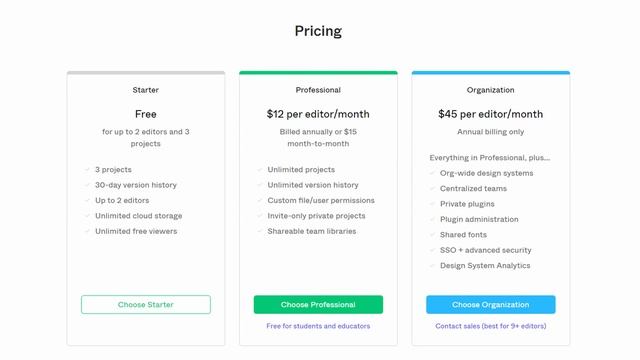640x360 pixels.
Task: Click checkmark beside Unlimited projects
Action: click(260, 169)
